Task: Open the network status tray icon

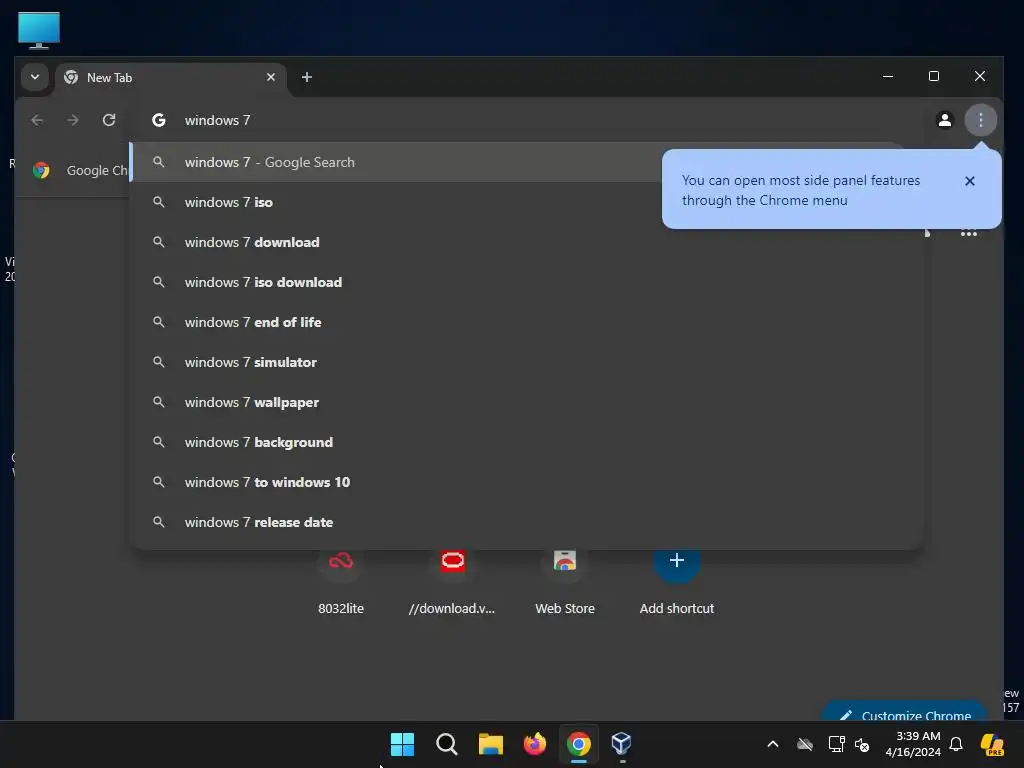Action: click(x=837, y=744)
